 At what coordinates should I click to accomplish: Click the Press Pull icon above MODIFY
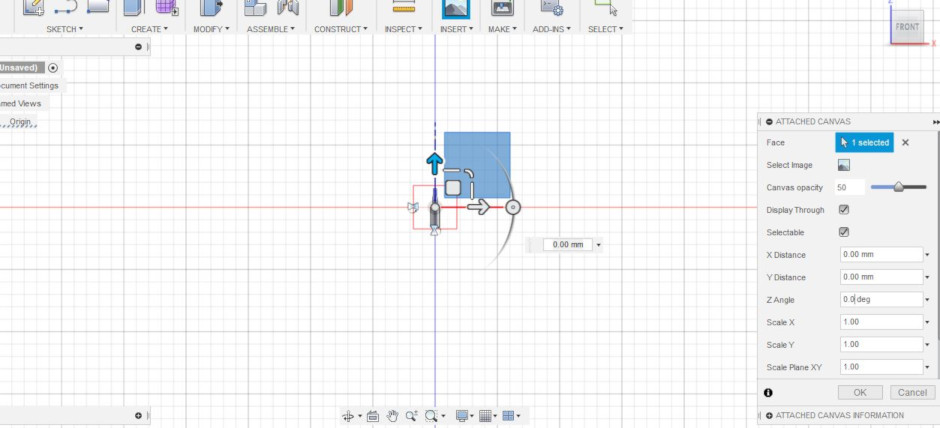[210, 8]
